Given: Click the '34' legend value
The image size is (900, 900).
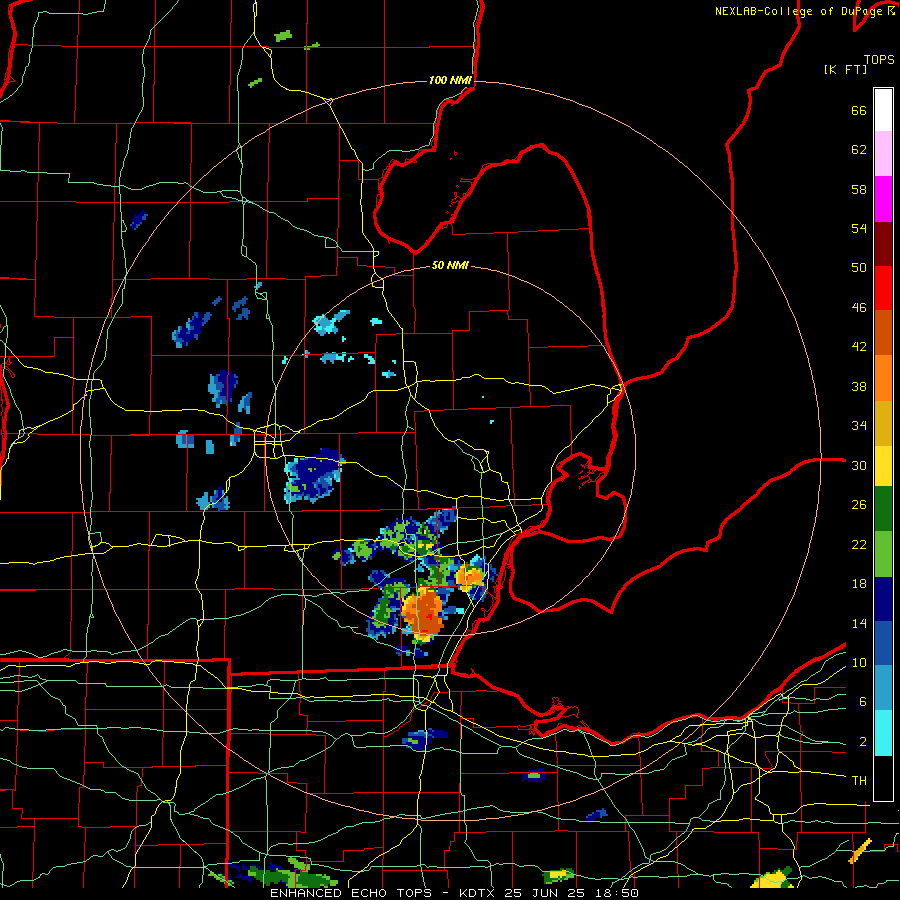Looking at the screenshot, I should click(x=859, y=426).
